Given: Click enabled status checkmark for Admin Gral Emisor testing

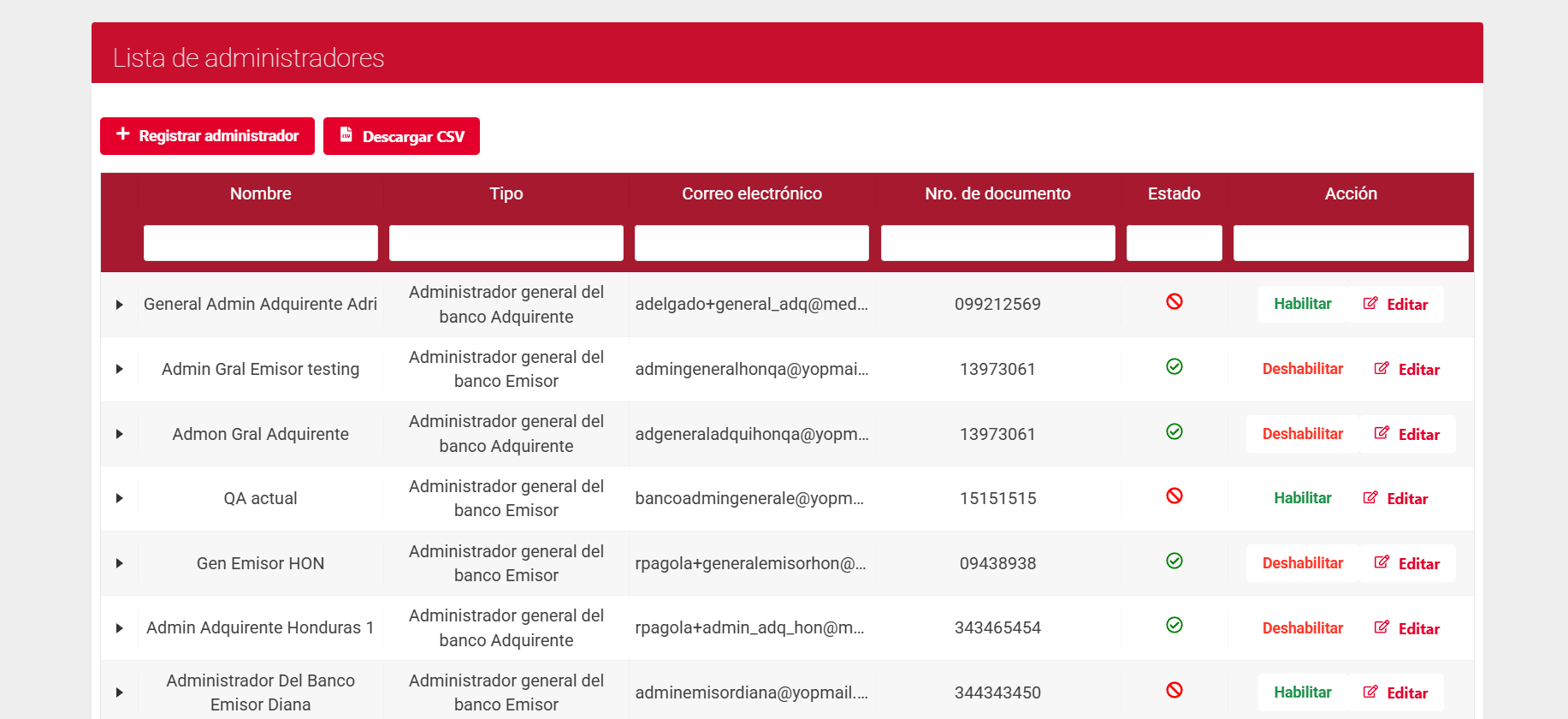Looking at the screenshot, I should coord(1174,366).
